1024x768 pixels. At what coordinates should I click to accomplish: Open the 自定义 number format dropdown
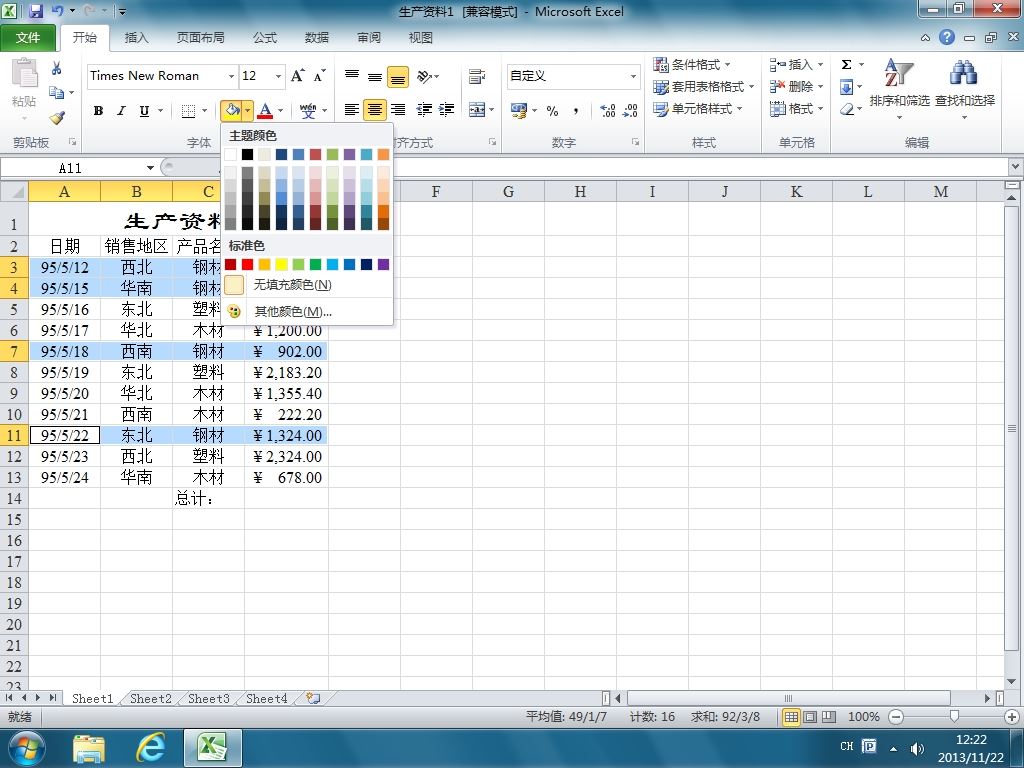coord(633,76)
